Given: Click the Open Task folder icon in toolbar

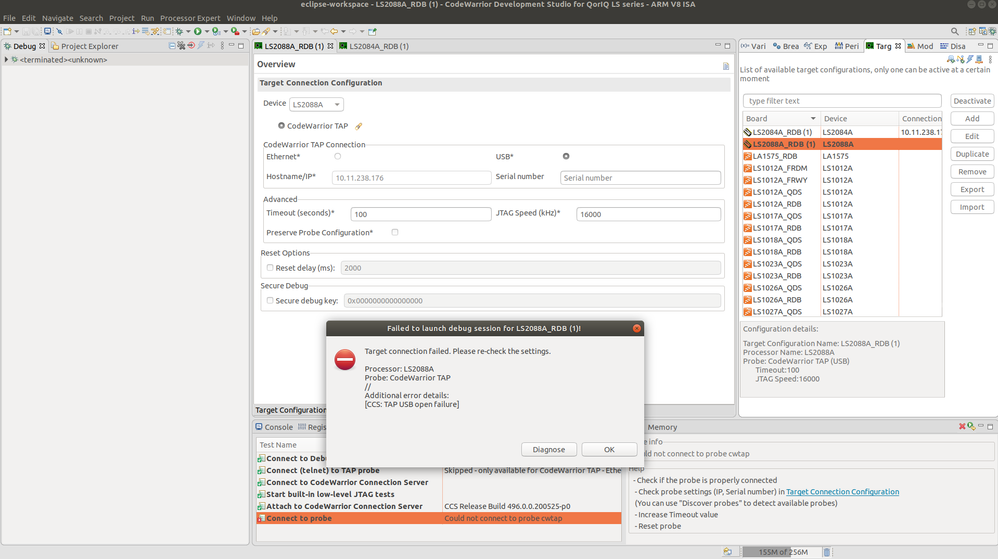Looking at the screenshot, I should tap(256, 31).
